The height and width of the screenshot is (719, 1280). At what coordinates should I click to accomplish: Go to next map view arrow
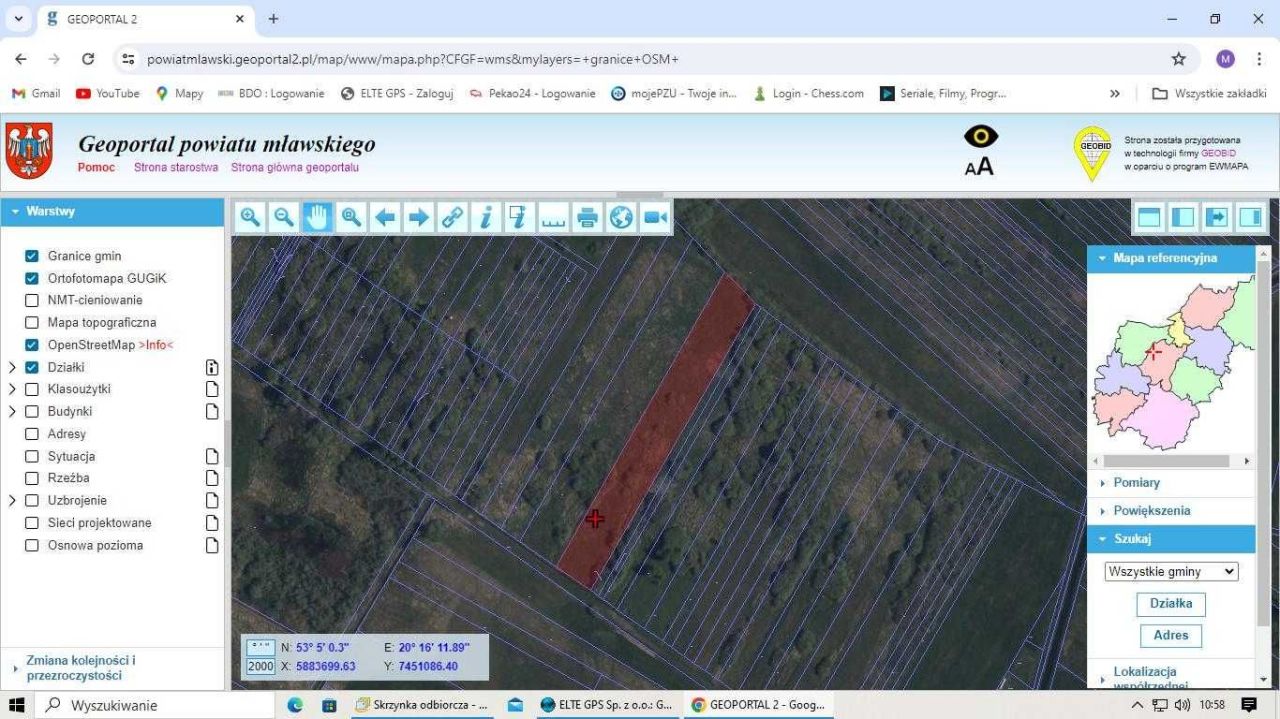coord(418,217)
